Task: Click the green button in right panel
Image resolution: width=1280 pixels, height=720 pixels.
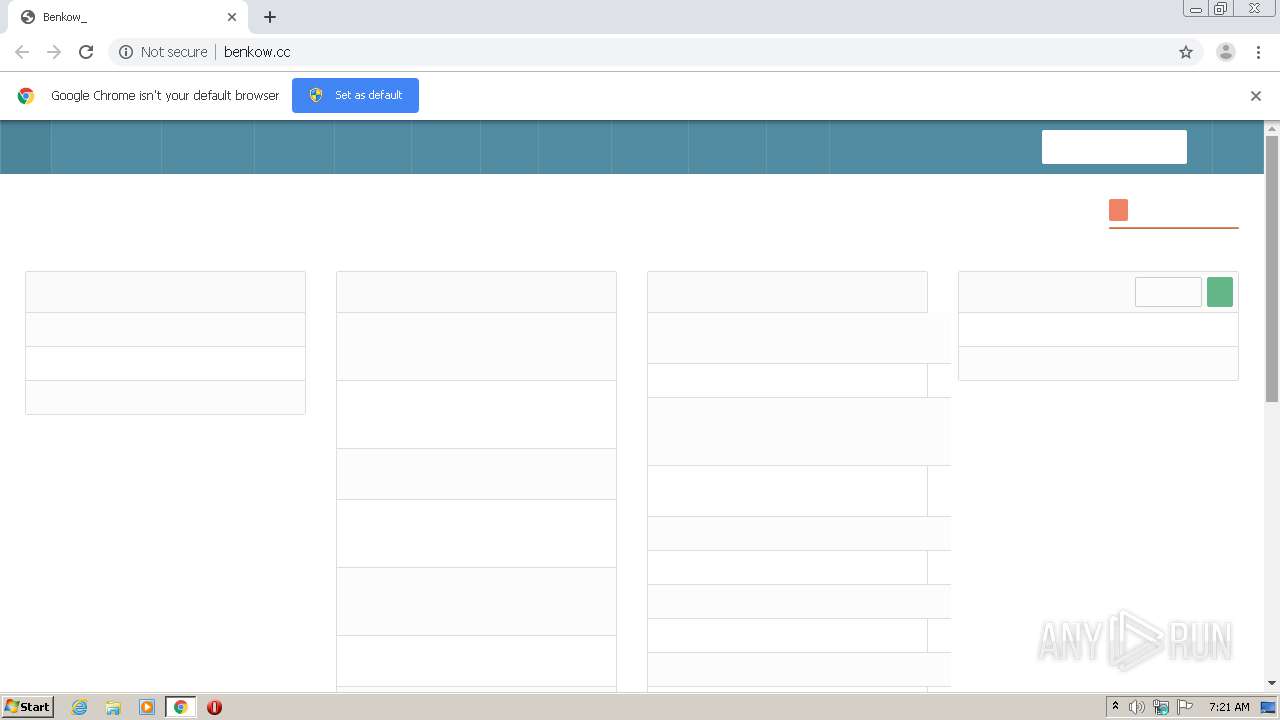Action: (x=1220, y=292)
